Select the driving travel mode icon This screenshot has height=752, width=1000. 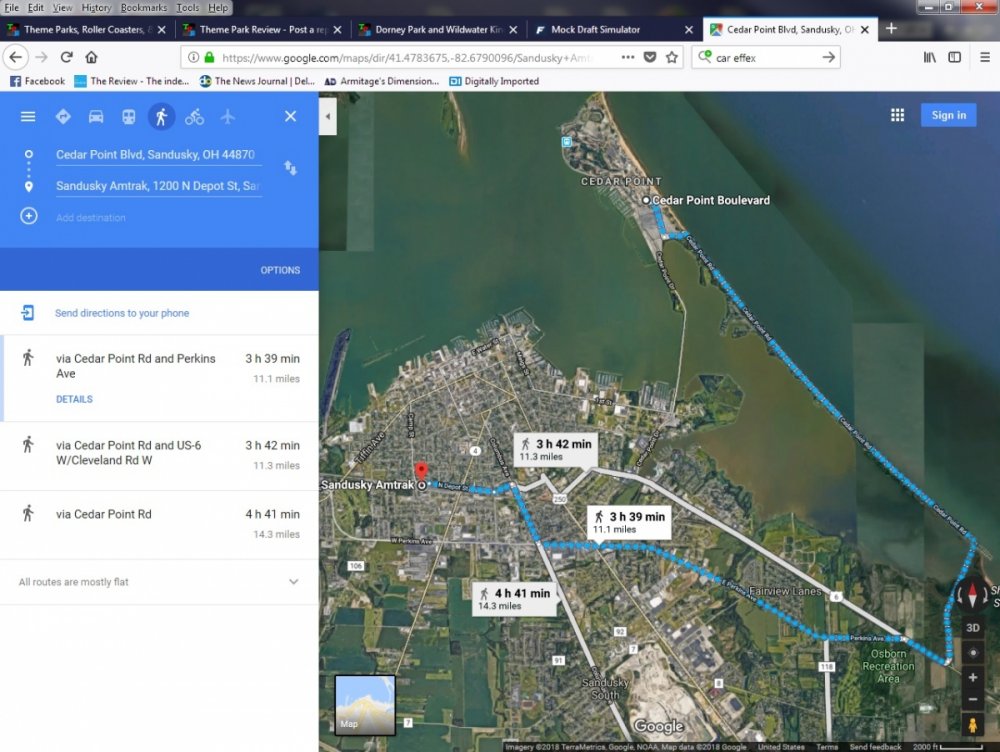coord(96,117)
